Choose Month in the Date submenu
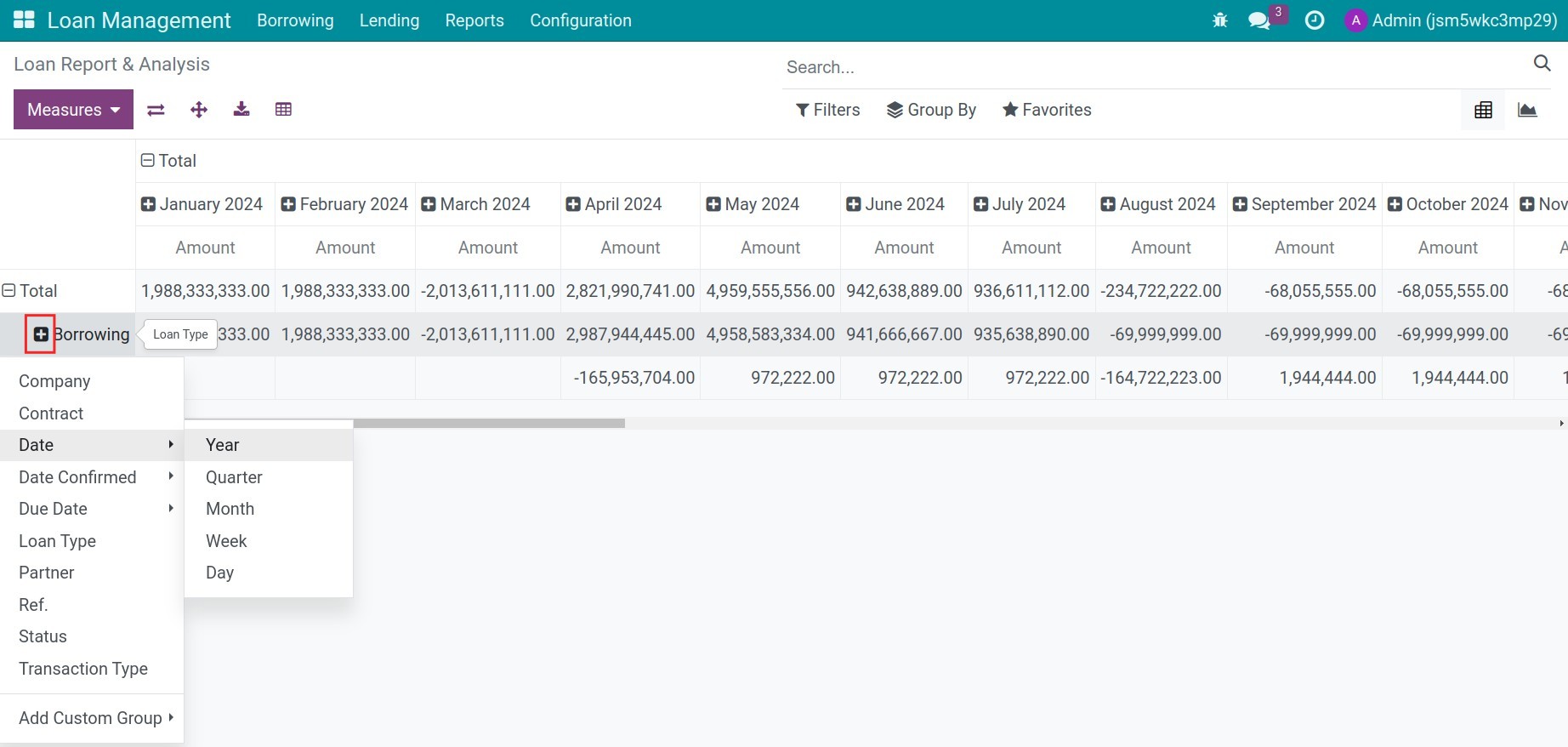Screen dimensions: 1568x747 pos(269,509)
